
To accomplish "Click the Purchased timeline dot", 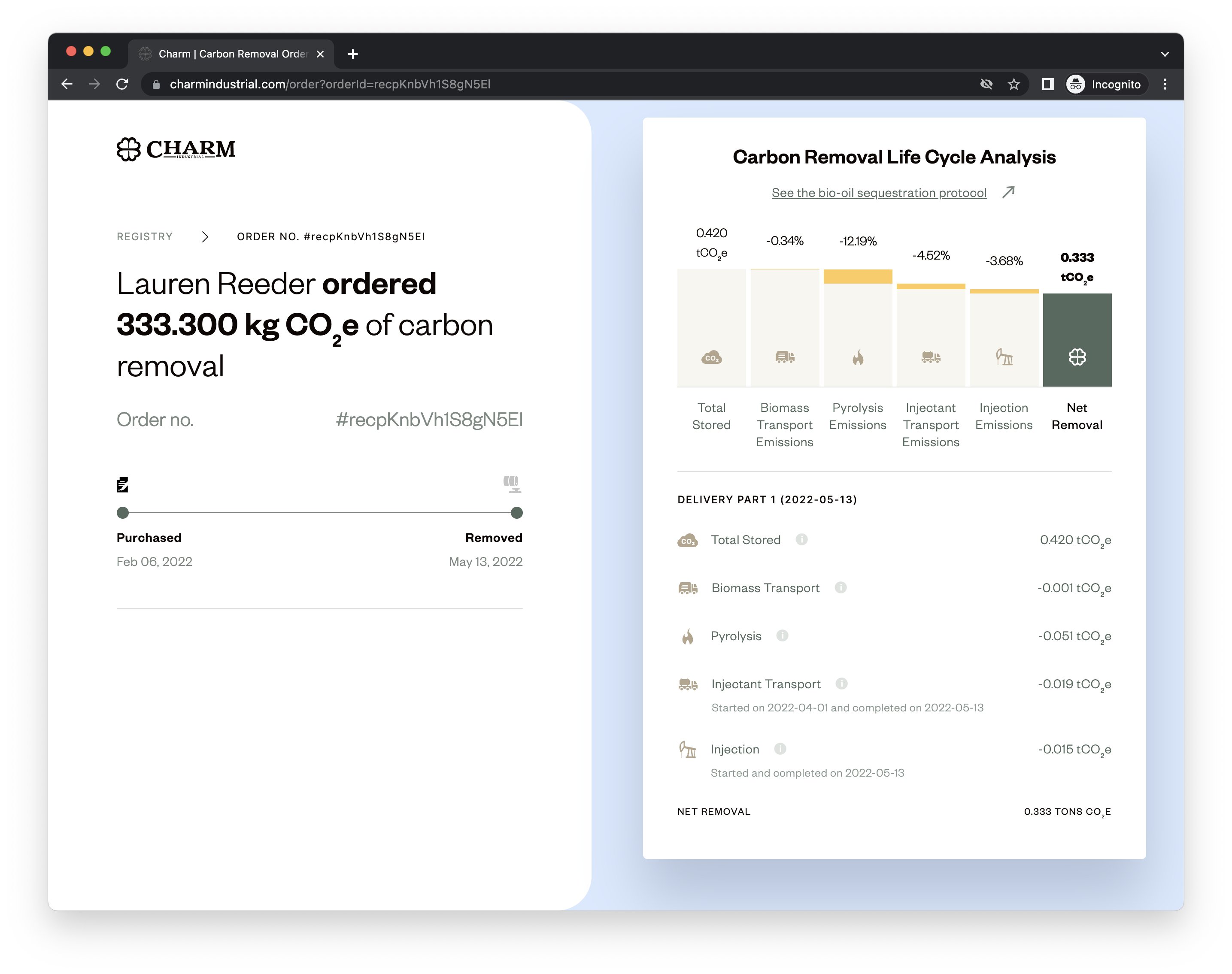I will (123, 513).
